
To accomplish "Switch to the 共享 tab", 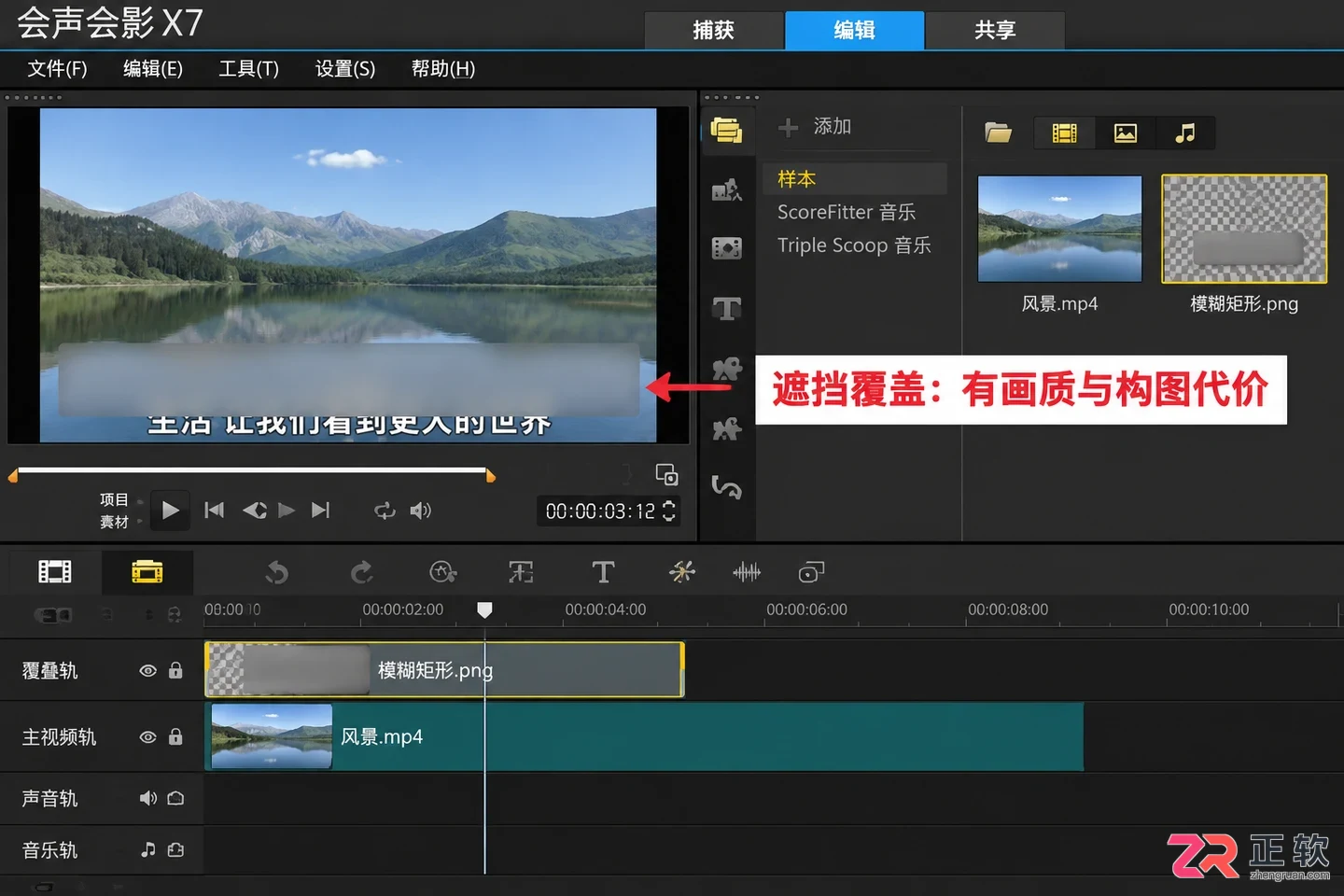I will tap(995, 30).
